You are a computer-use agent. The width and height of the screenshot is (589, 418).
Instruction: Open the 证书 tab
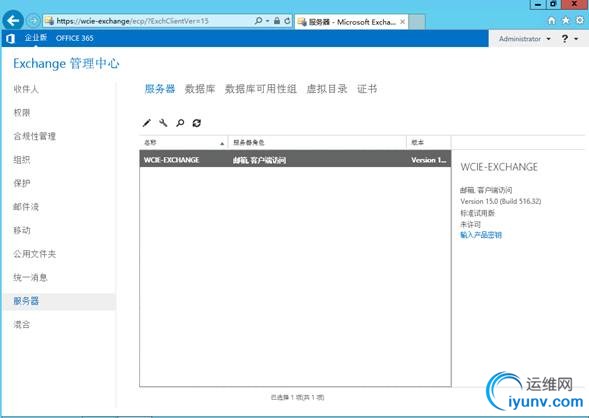point(367,89)
